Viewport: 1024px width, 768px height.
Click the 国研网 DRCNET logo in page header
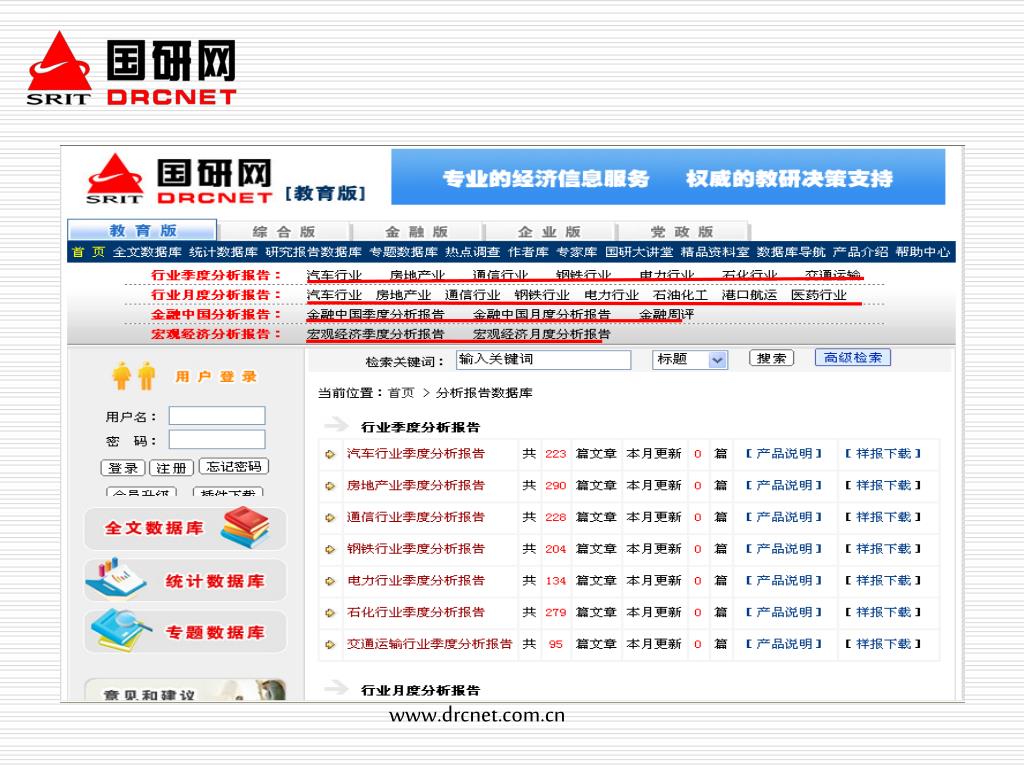tap(180, 180)
